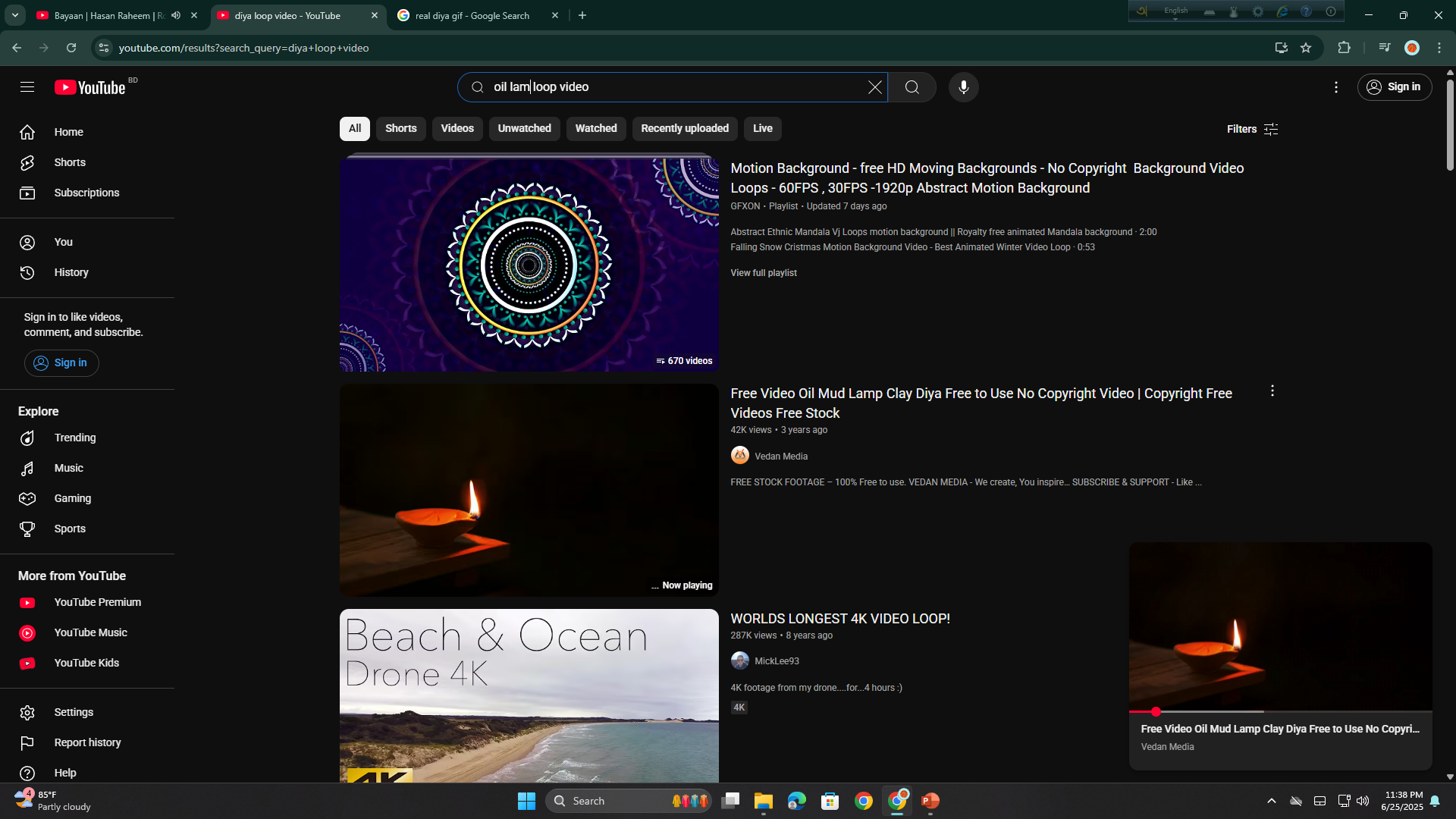The width and height of the screenshot is (1456, 819).
Task: Open the YouTube hamburger guide menu
Action: click(27, 87)
